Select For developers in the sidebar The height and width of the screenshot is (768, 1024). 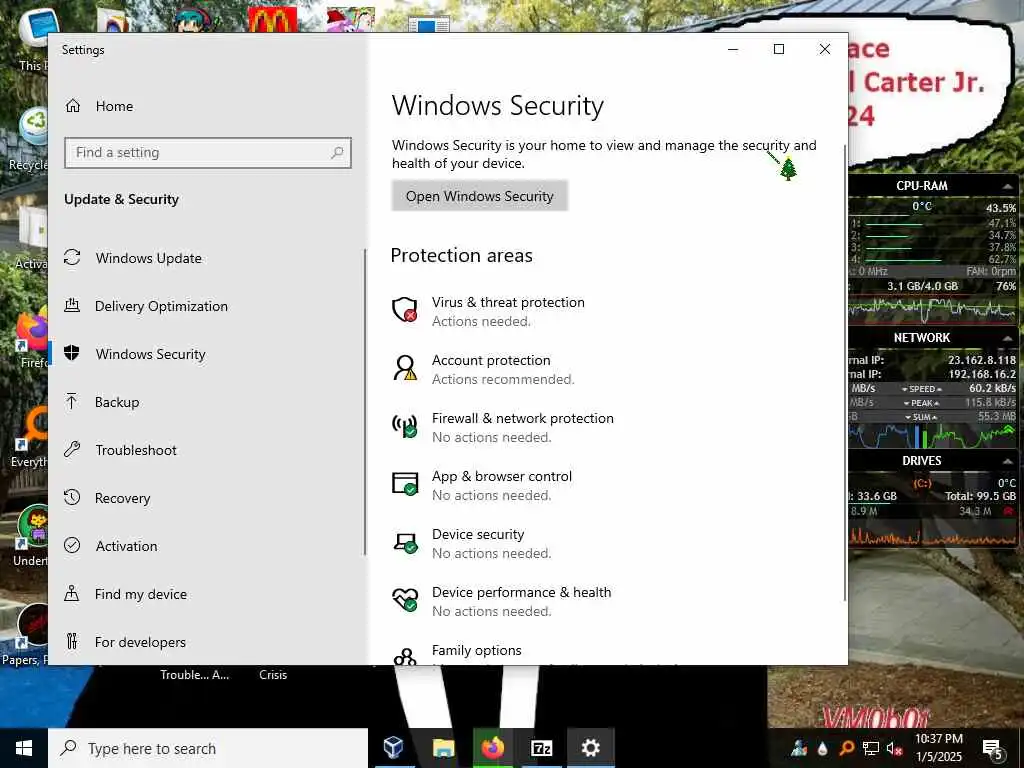206,642
